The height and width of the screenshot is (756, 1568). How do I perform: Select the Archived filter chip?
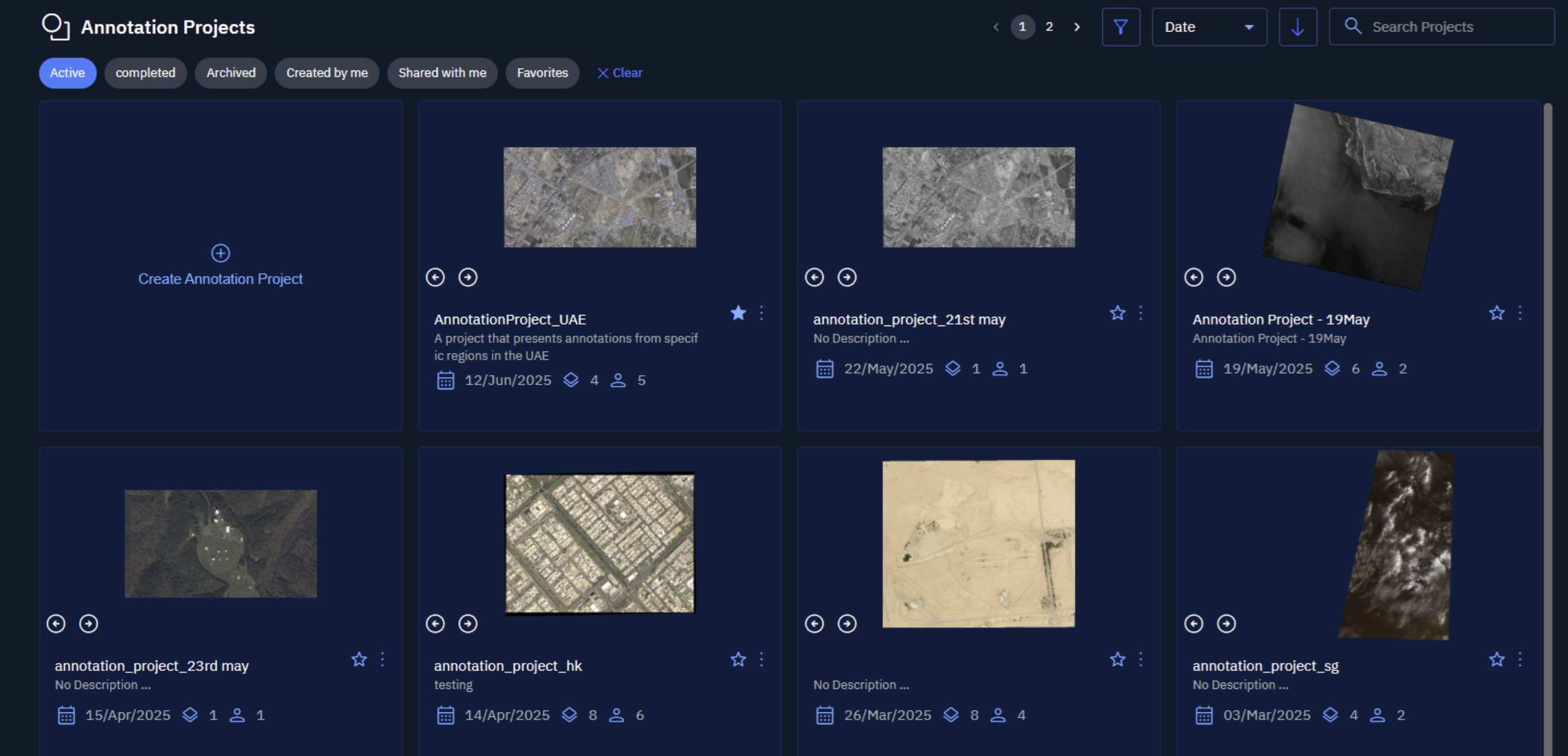point(231,72)
